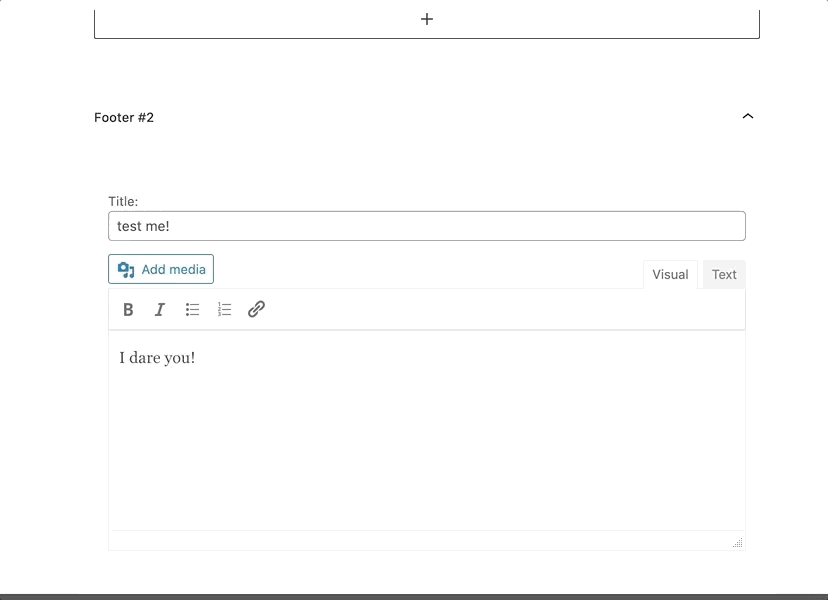Click the 'I dare you!' text

[x=157, y=358]
